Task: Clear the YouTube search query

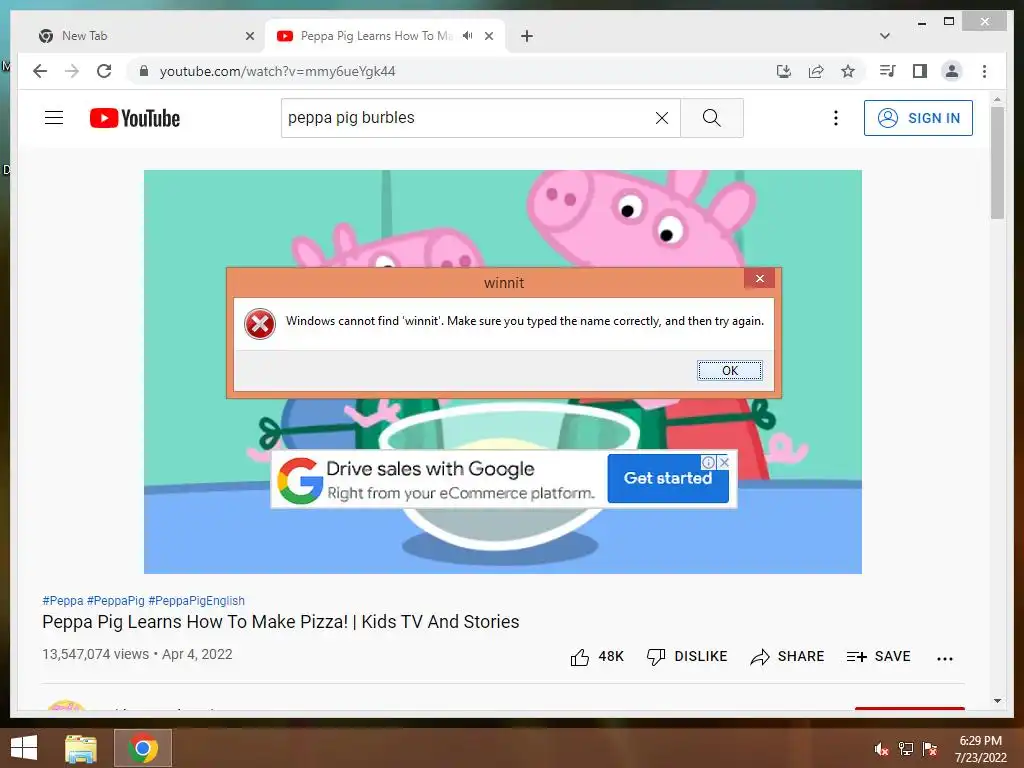Action: click(662, 118)
